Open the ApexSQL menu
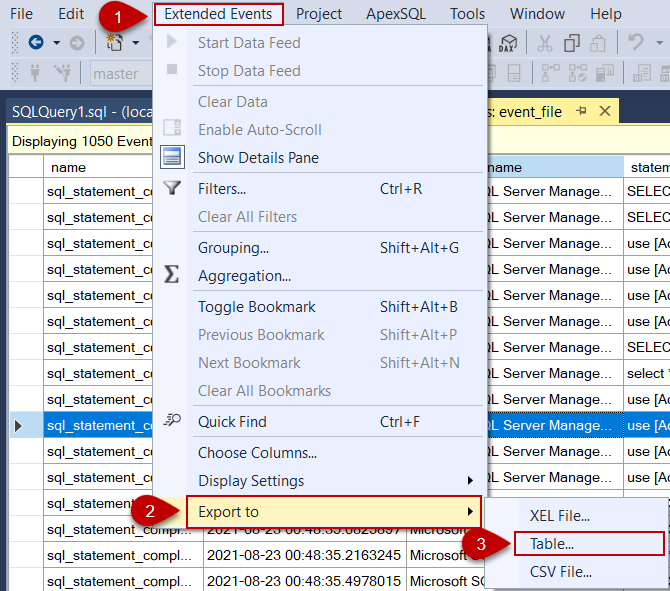Image resolution: width=670 pixels, height=591 pixels. 396,14
